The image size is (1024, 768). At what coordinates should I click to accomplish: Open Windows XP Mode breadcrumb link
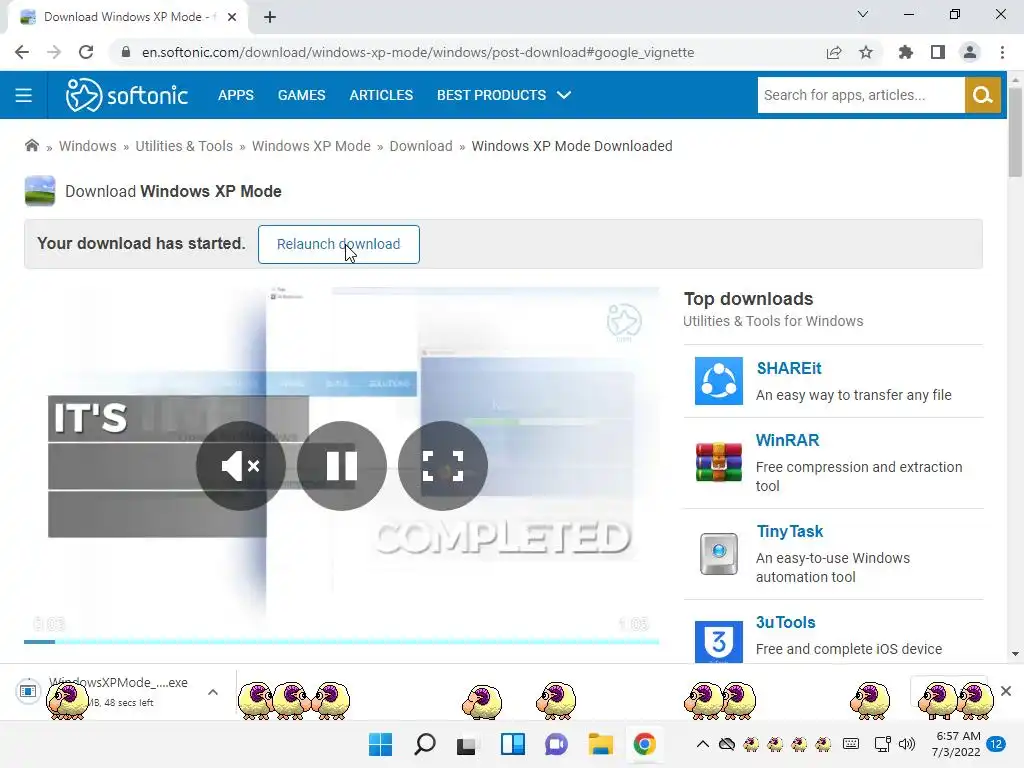pyautogui.click(x=312, y=146)
